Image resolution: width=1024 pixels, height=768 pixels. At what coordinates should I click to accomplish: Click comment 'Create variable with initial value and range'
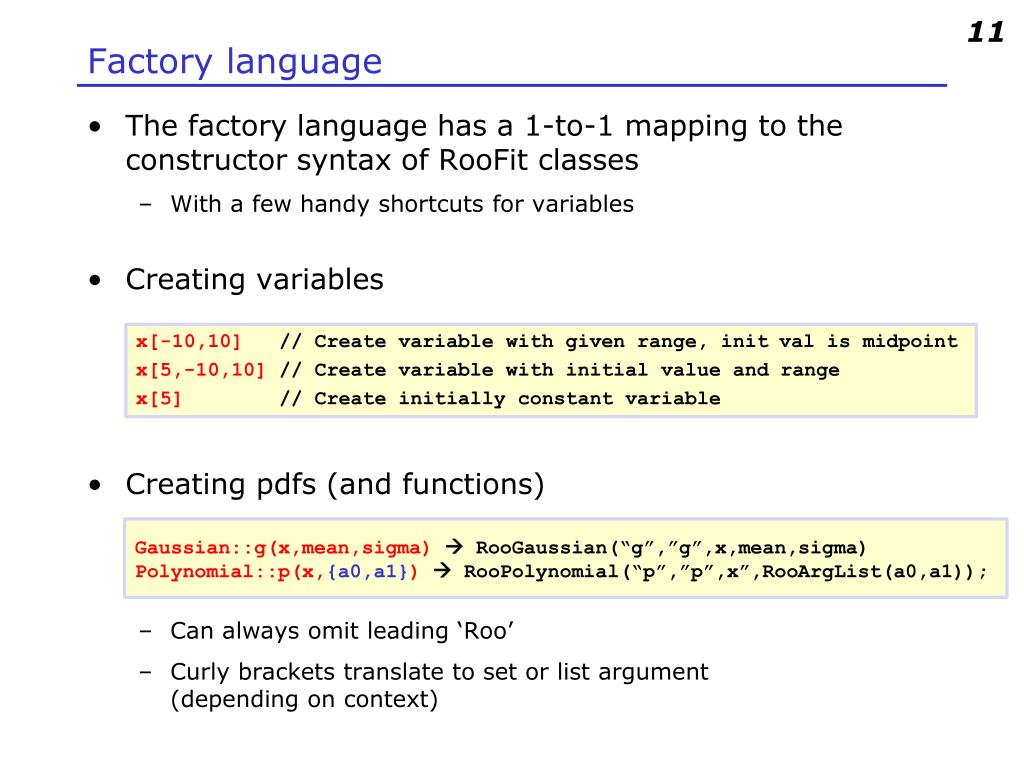click(577, 370)
